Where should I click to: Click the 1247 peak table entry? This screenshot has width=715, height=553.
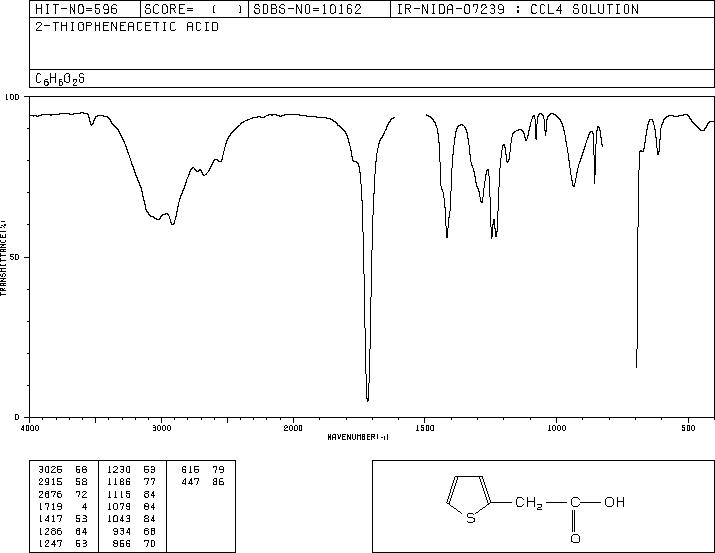tap(50, 544)
